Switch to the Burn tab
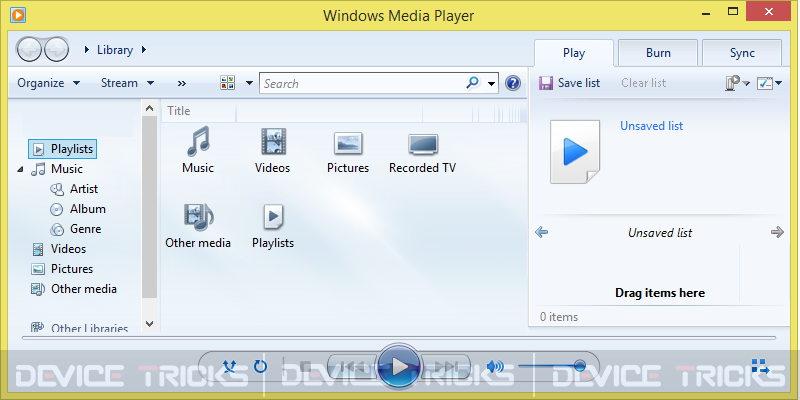Viewport: 800px width, 400px height. coord(658,53)
